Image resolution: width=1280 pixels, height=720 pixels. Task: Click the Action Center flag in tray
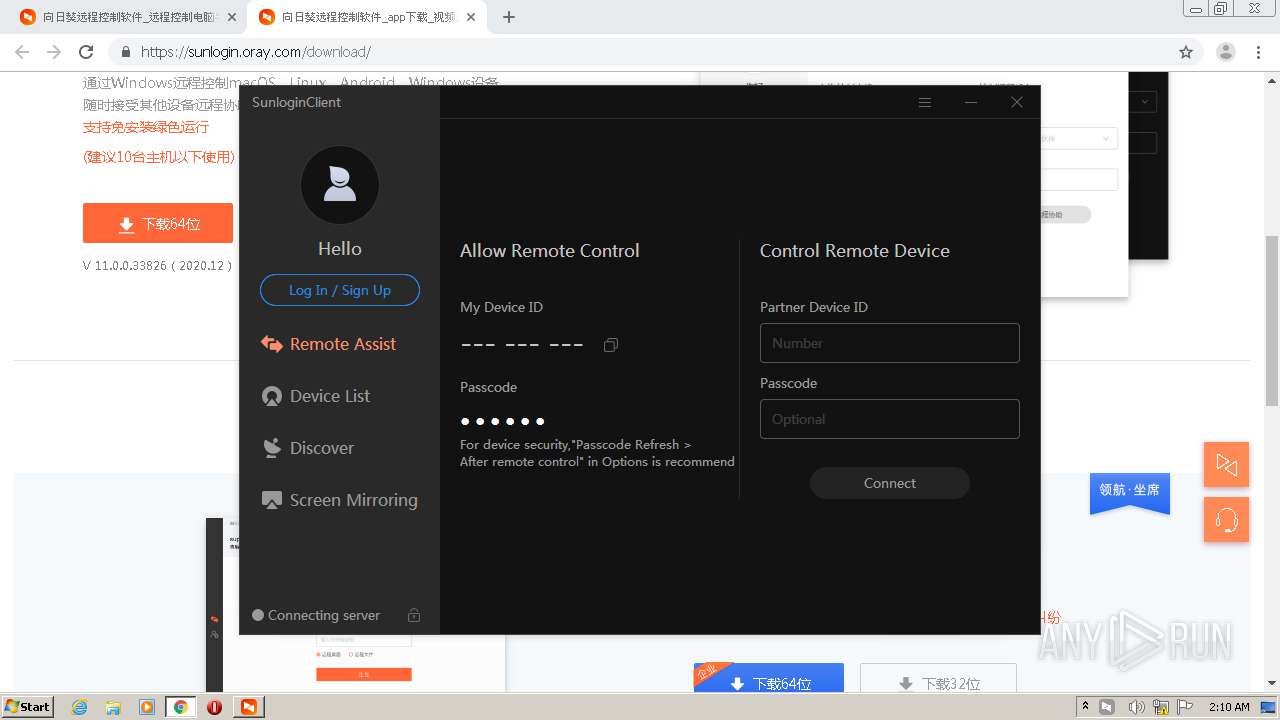click(x=1184, y=707)
